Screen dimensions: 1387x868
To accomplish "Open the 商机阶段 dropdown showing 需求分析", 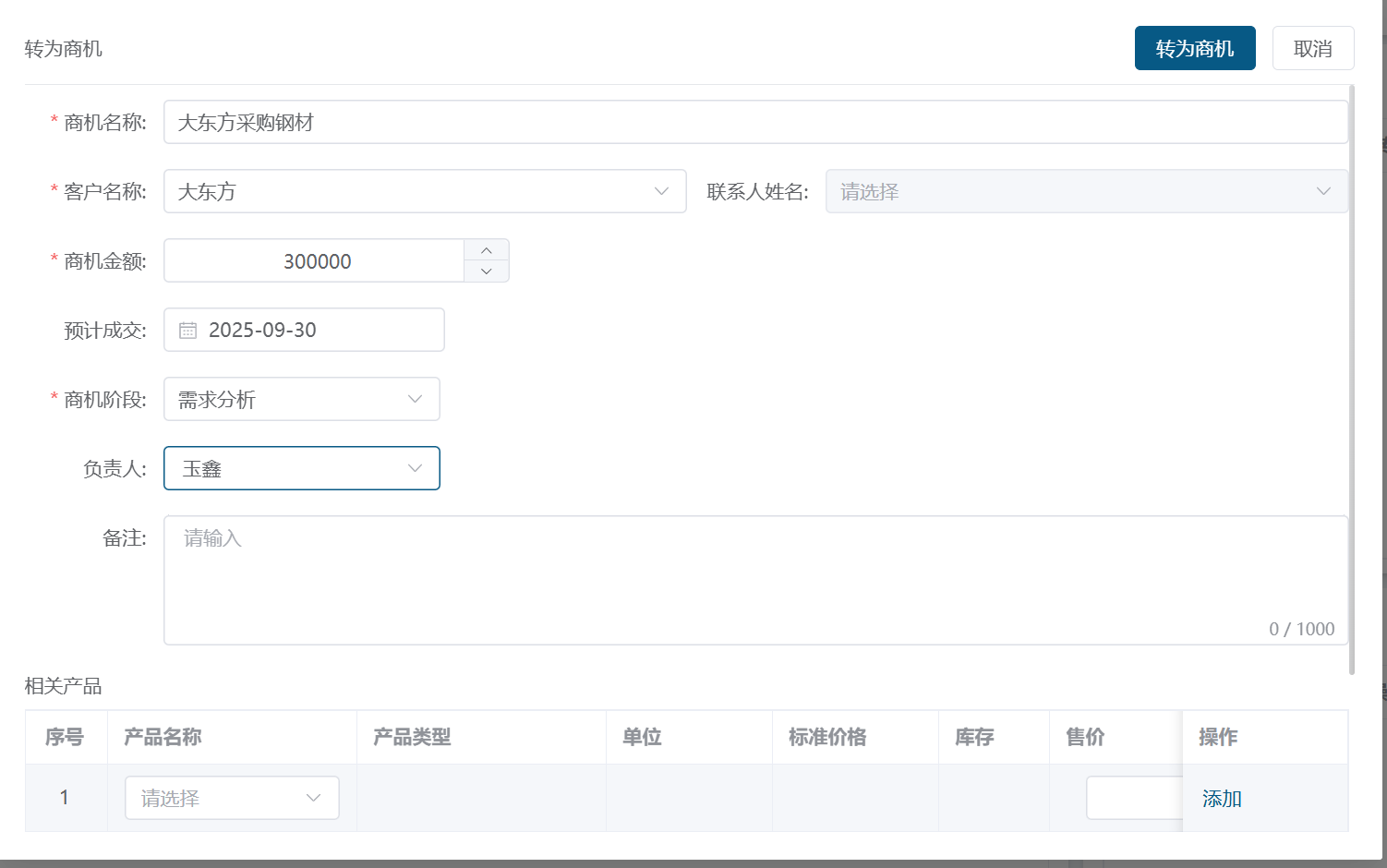I will (302, 399).
